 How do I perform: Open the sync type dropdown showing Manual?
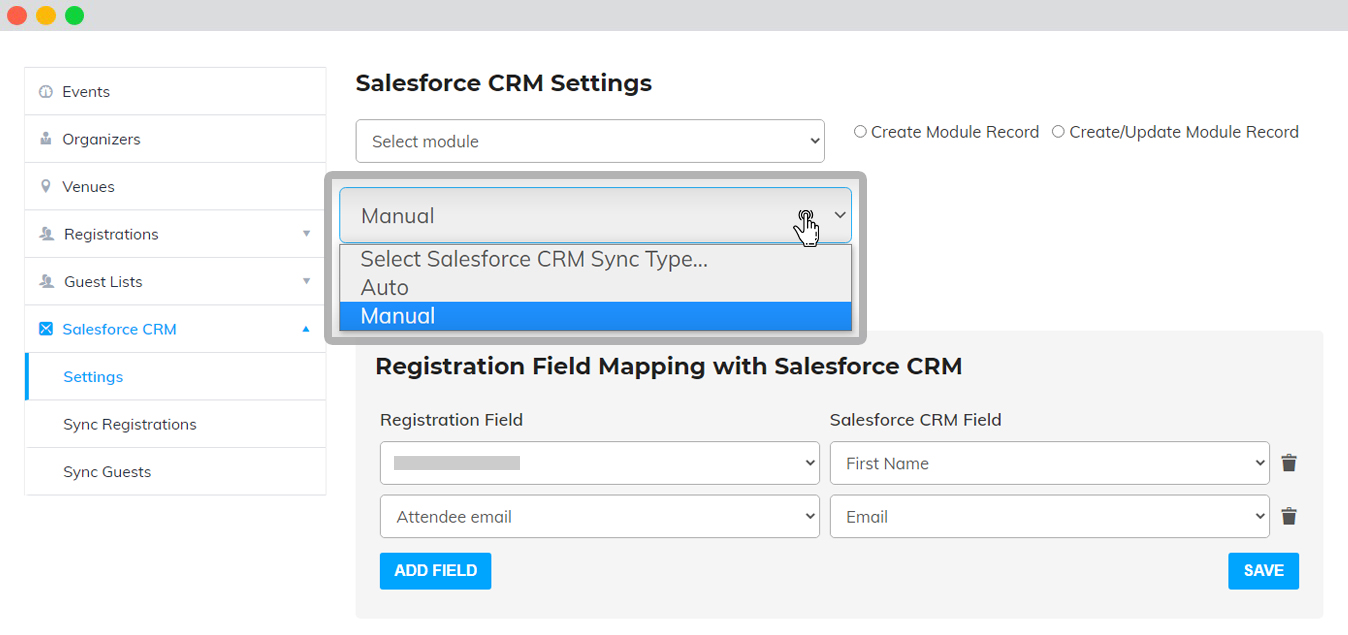click(x=595, y=215)
